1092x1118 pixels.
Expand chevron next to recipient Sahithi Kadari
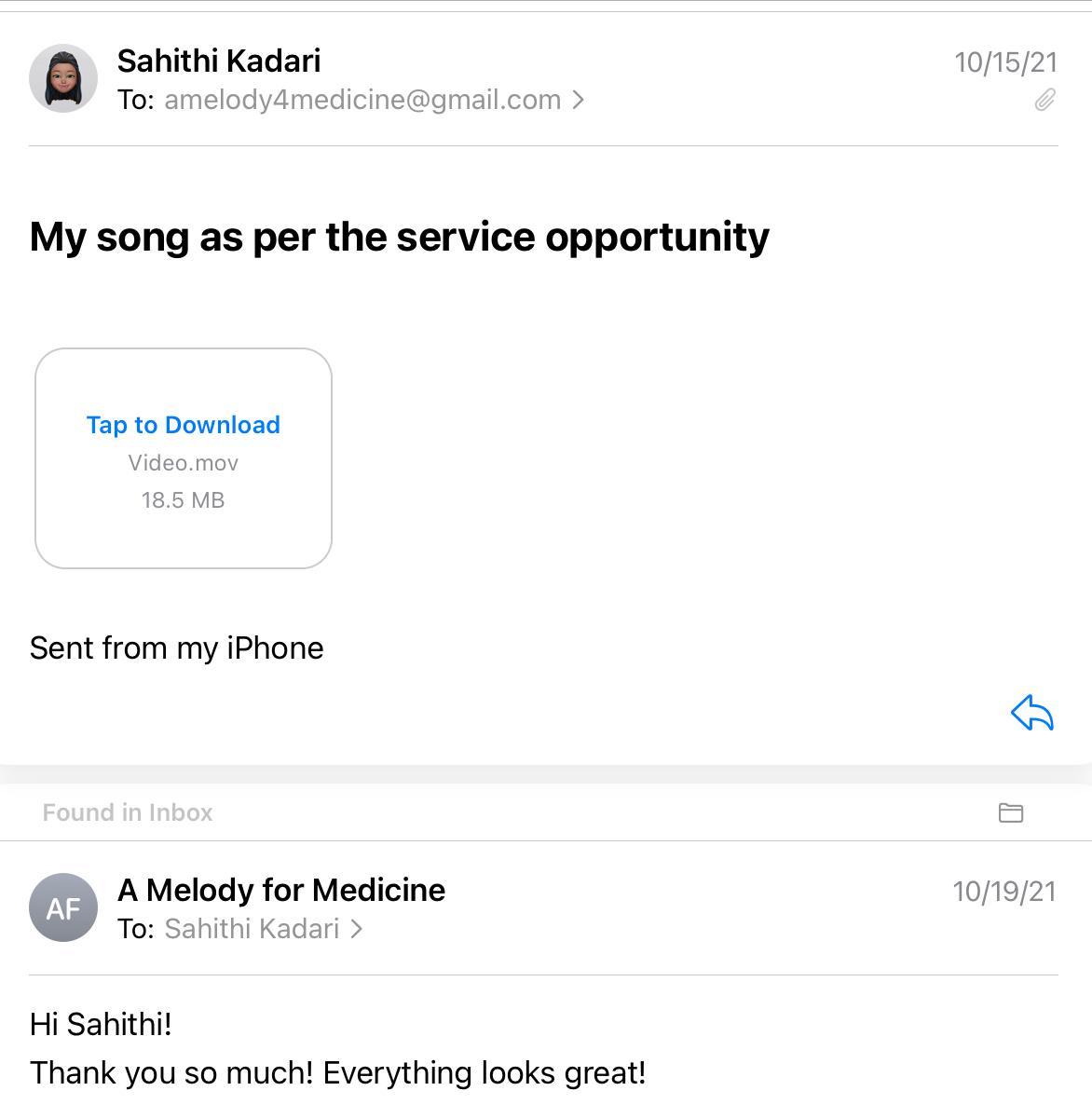356,929
